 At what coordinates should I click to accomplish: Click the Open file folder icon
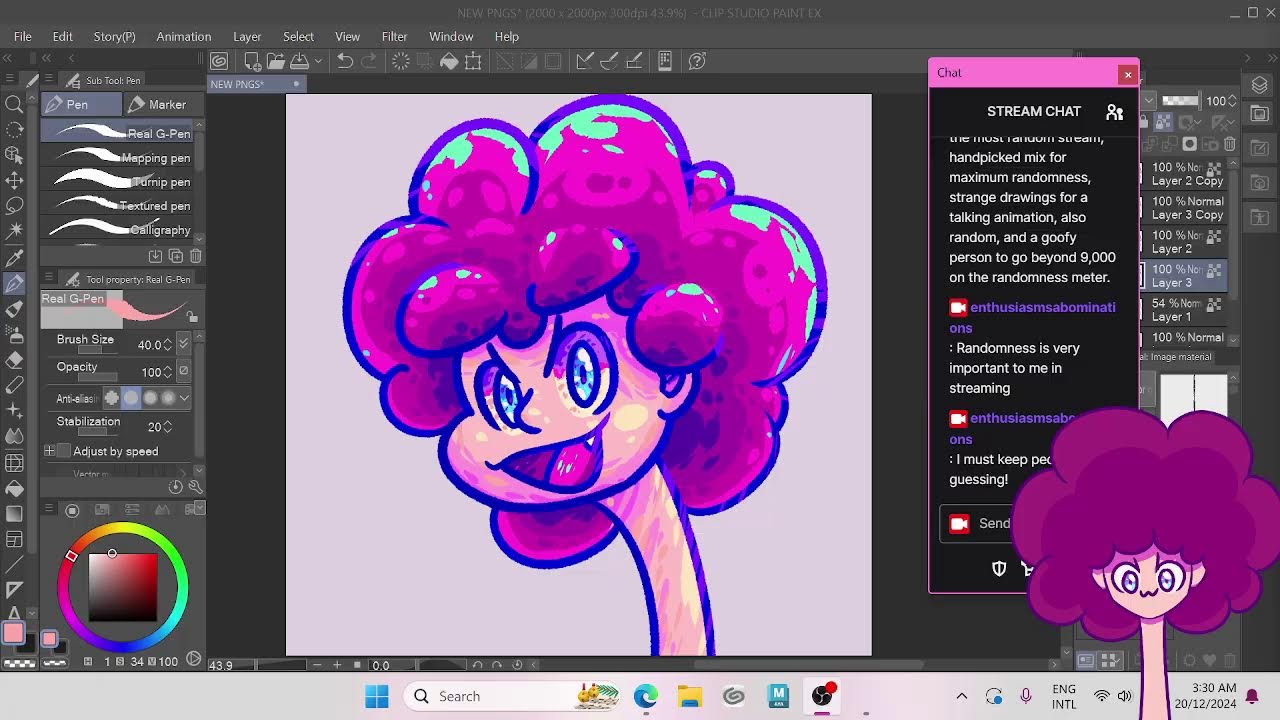275,61
